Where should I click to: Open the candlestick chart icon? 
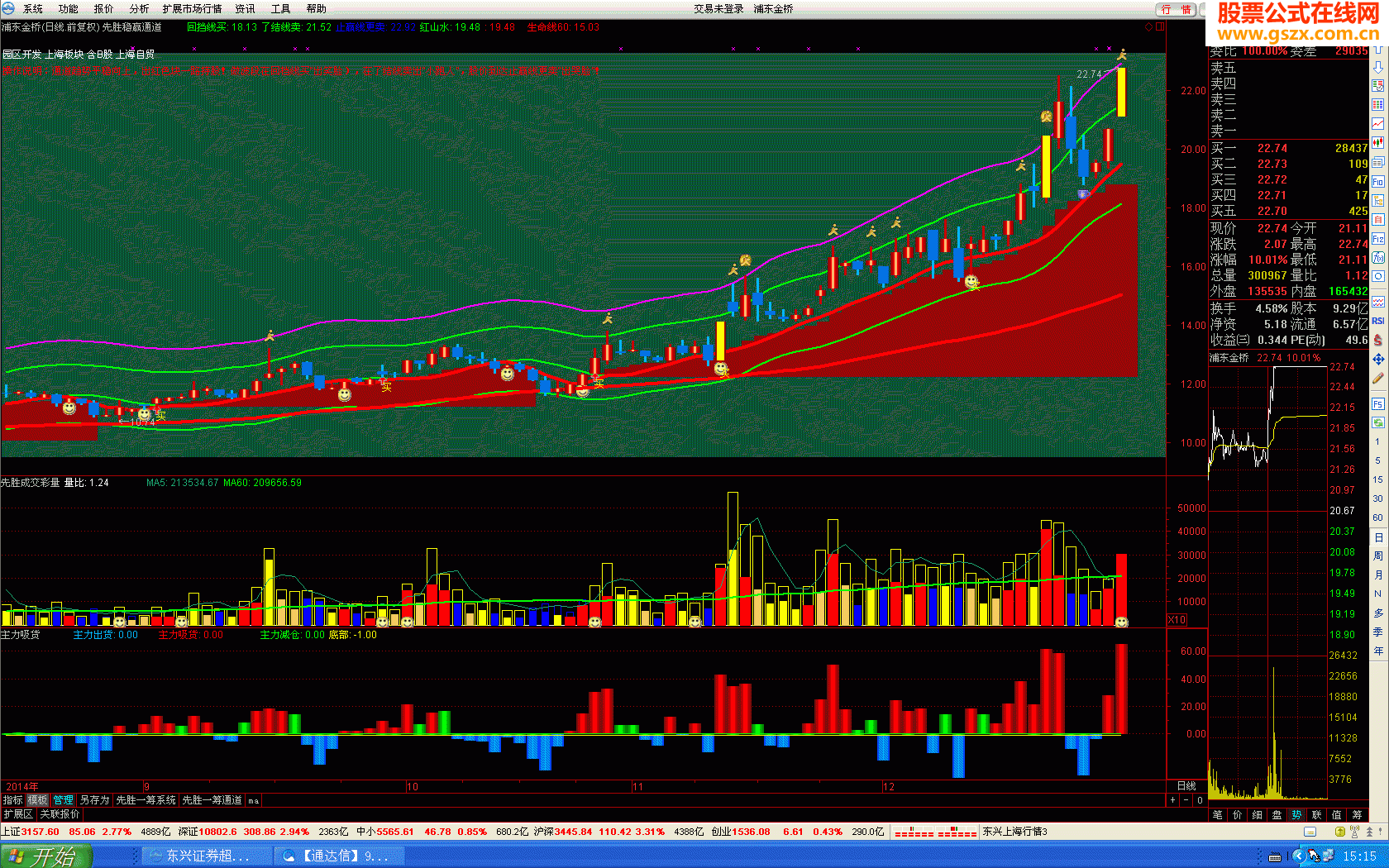coord(1378,143)
